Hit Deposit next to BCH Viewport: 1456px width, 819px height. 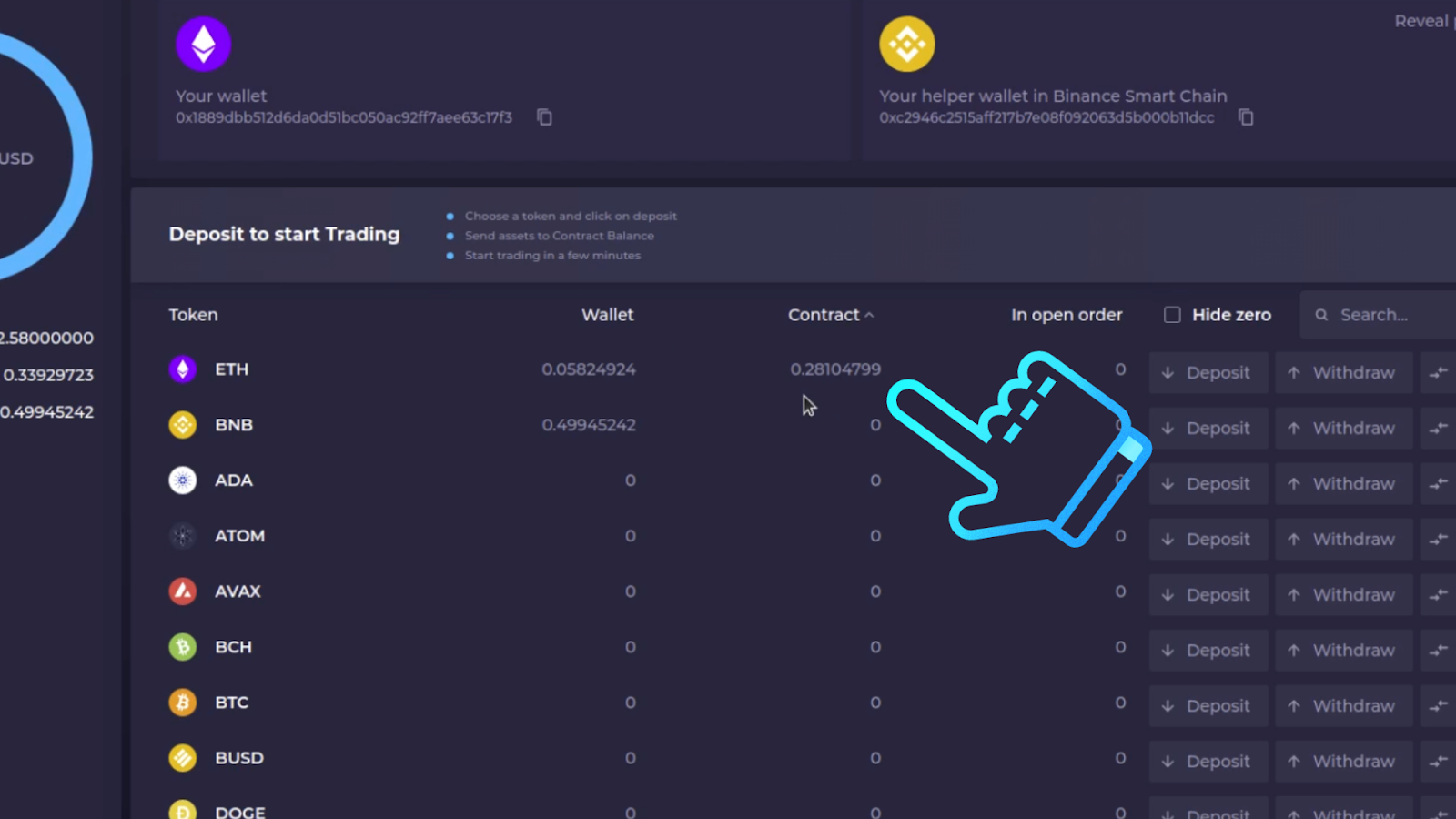click(x=1208, y=650)
